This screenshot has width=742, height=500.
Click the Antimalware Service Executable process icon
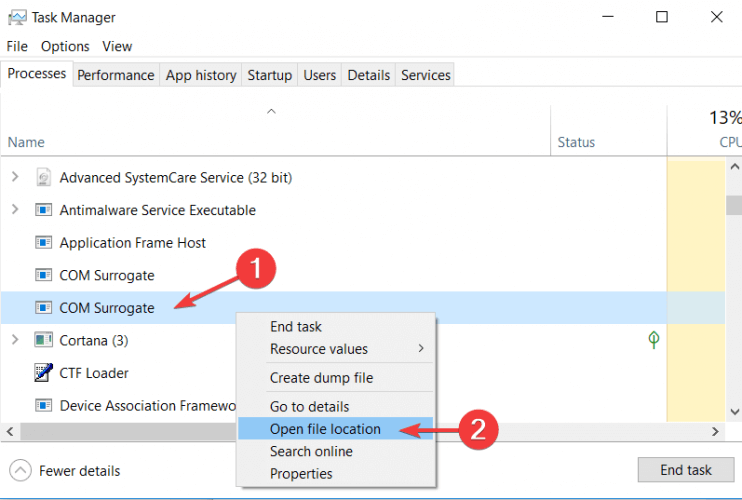point(44,210)
